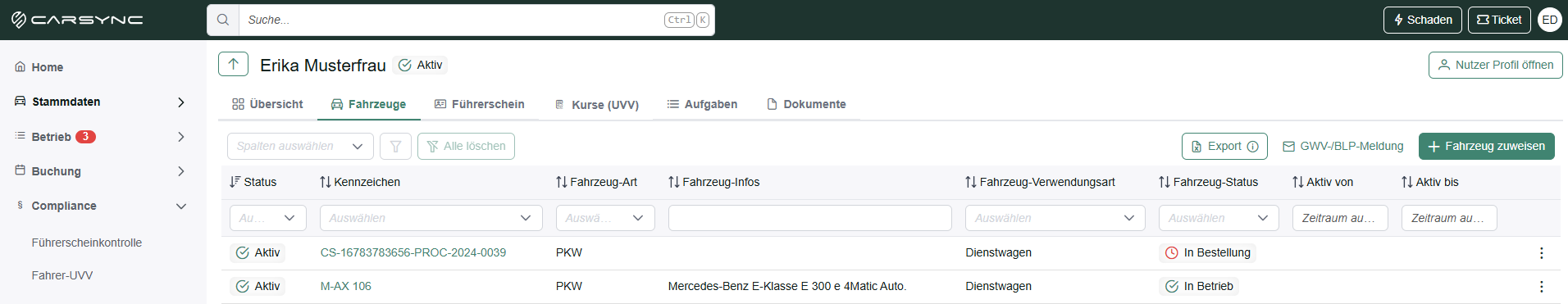Open the filter funnel icon button
Viewport: 1568px width, 304px height.
pos(395,146)
